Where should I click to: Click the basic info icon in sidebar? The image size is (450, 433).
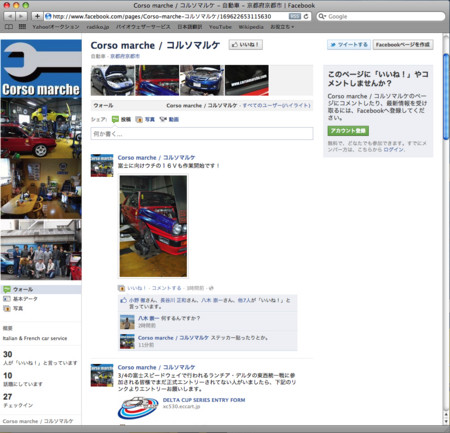[x=7, y=299]
